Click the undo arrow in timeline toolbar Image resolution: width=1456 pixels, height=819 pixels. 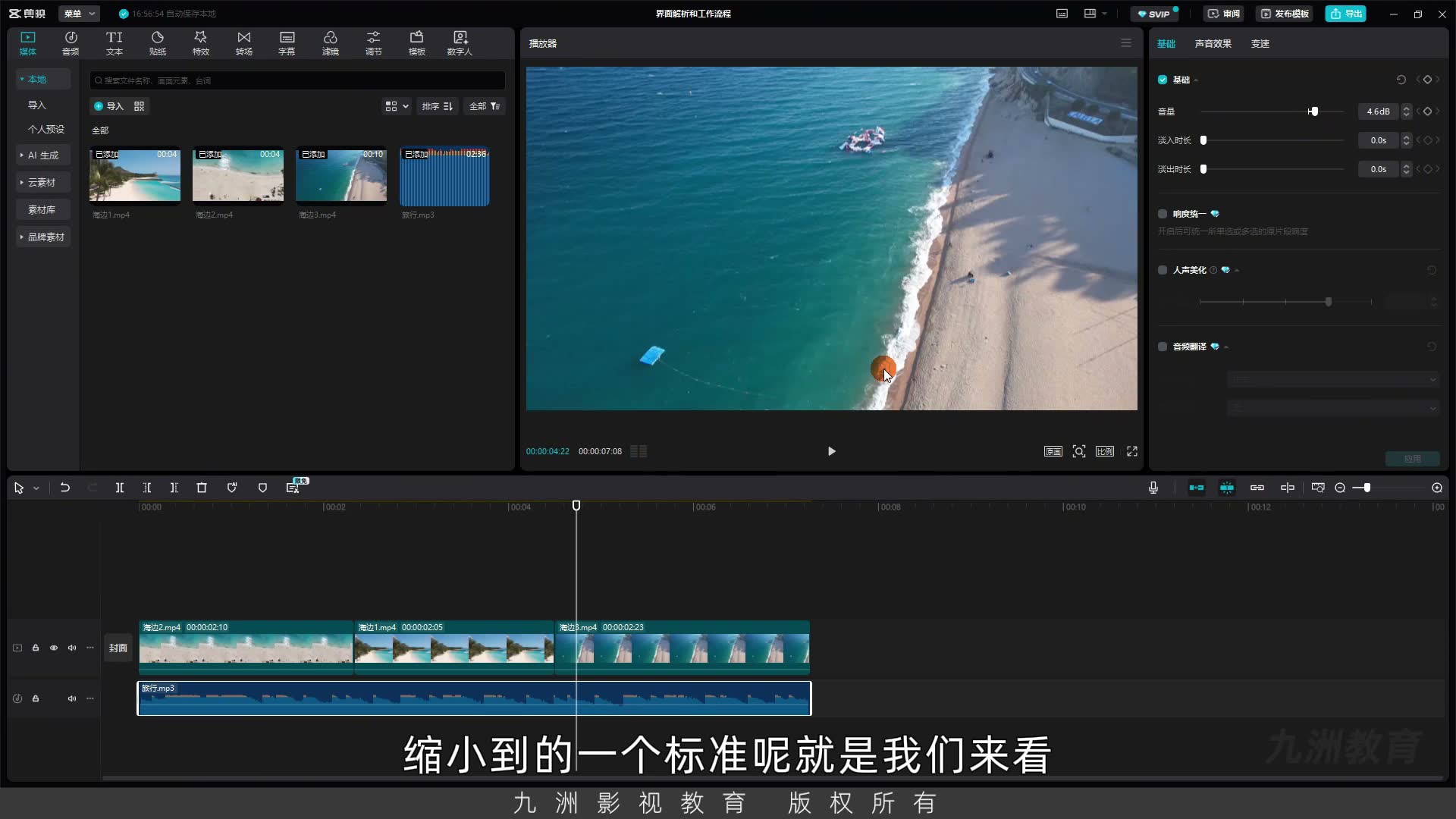(x=65, y=488)
